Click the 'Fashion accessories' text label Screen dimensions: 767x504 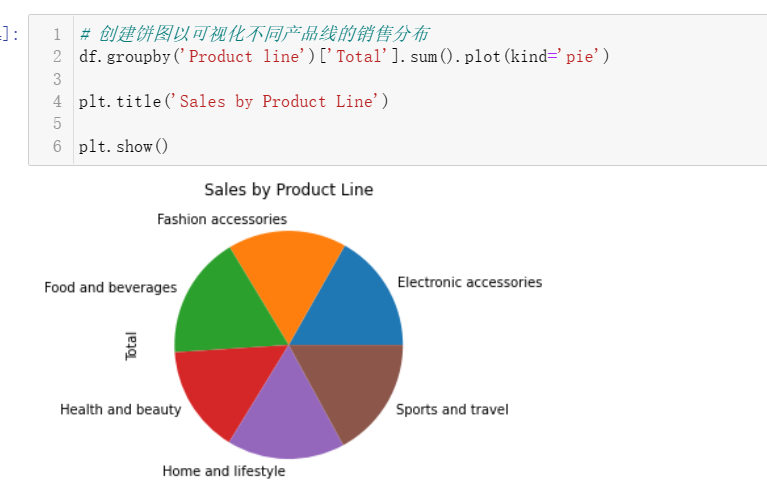[222, 219]
